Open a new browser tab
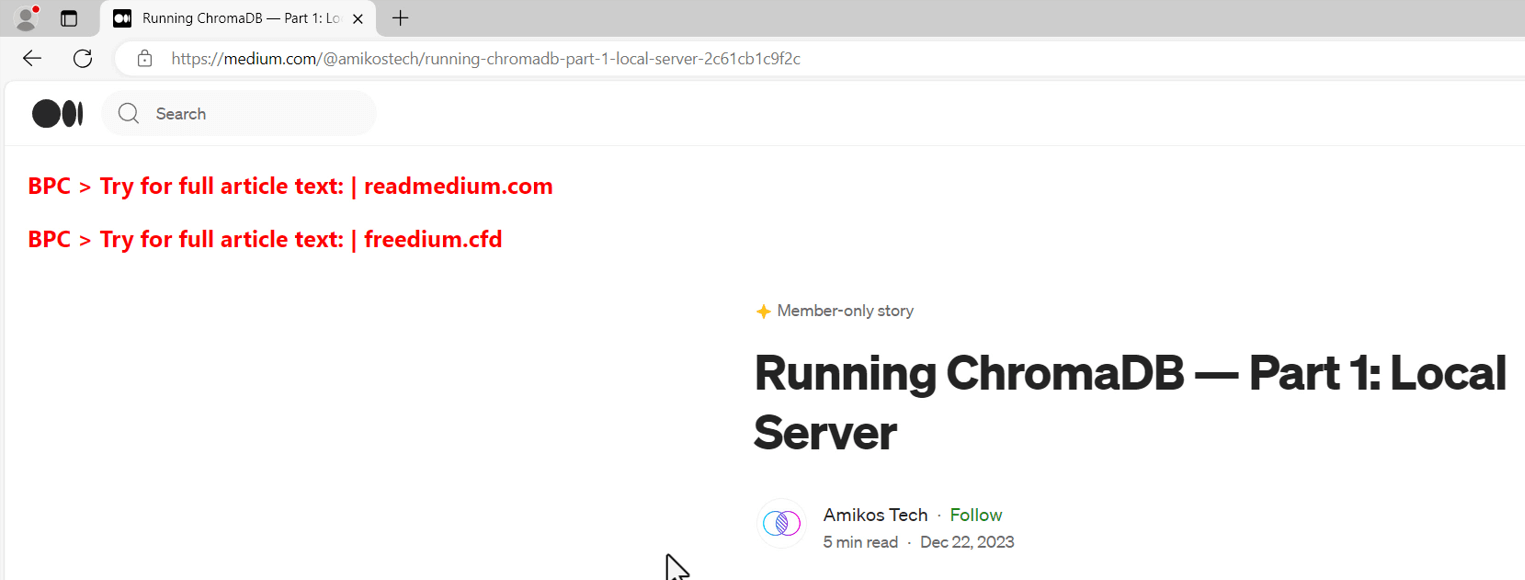This screenshot has width=1525, height=580. tap(400, 18)
